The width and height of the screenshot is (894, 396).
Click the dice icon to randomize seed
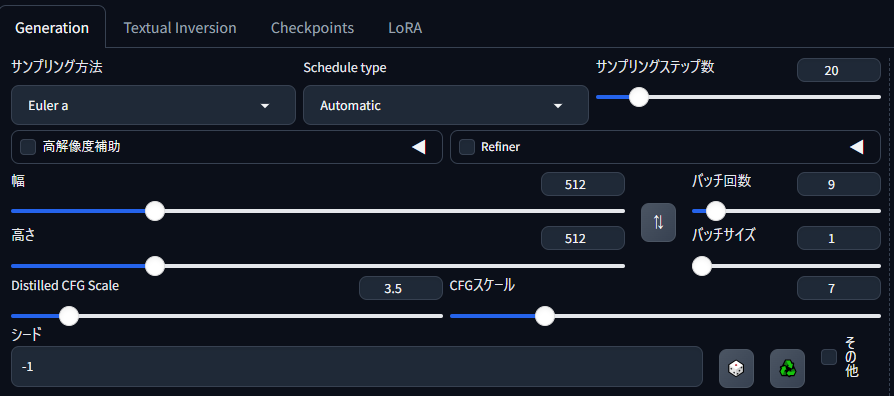pyautogui.click(x=736, y=368)
